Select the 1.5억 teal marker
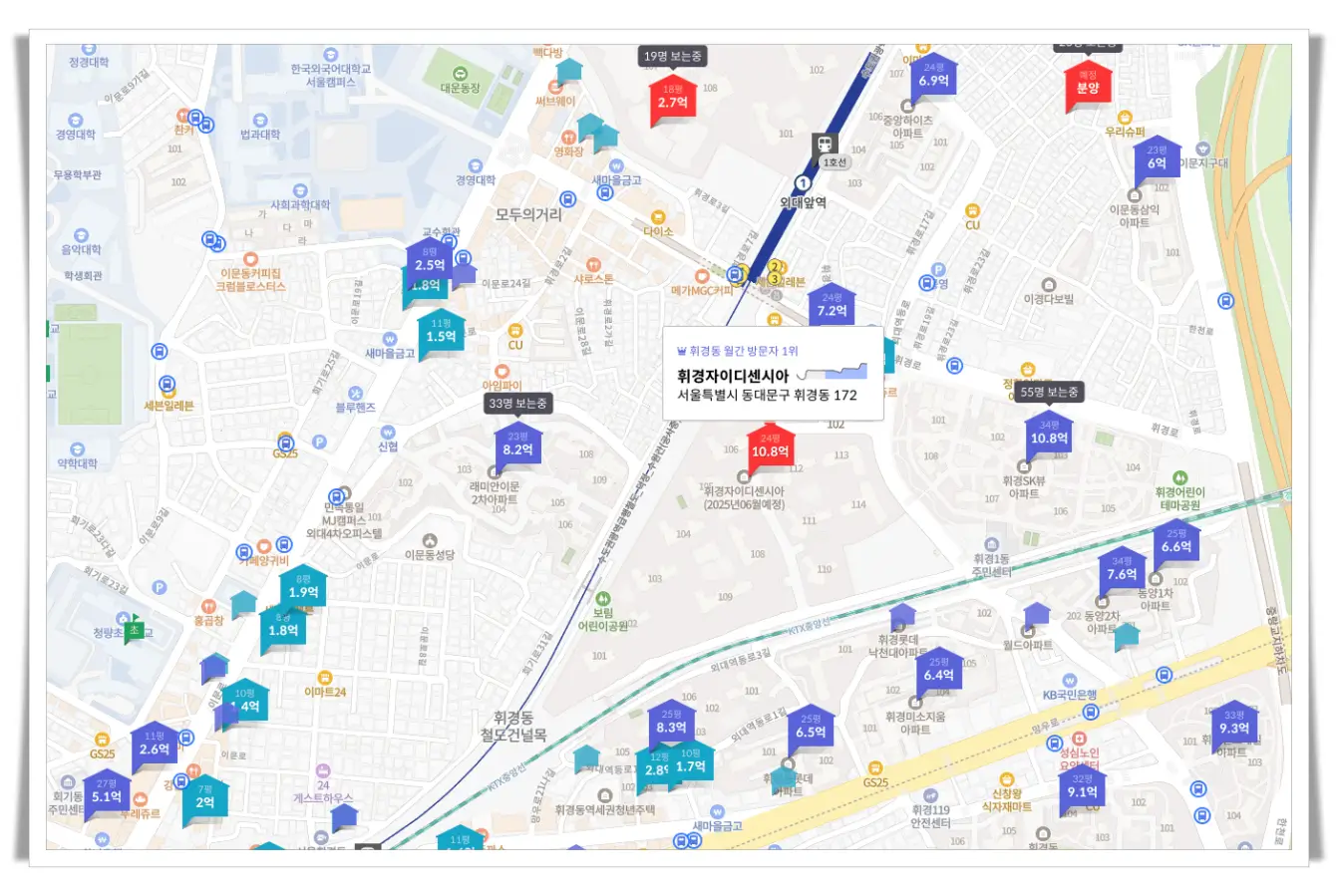 point(441,334)
